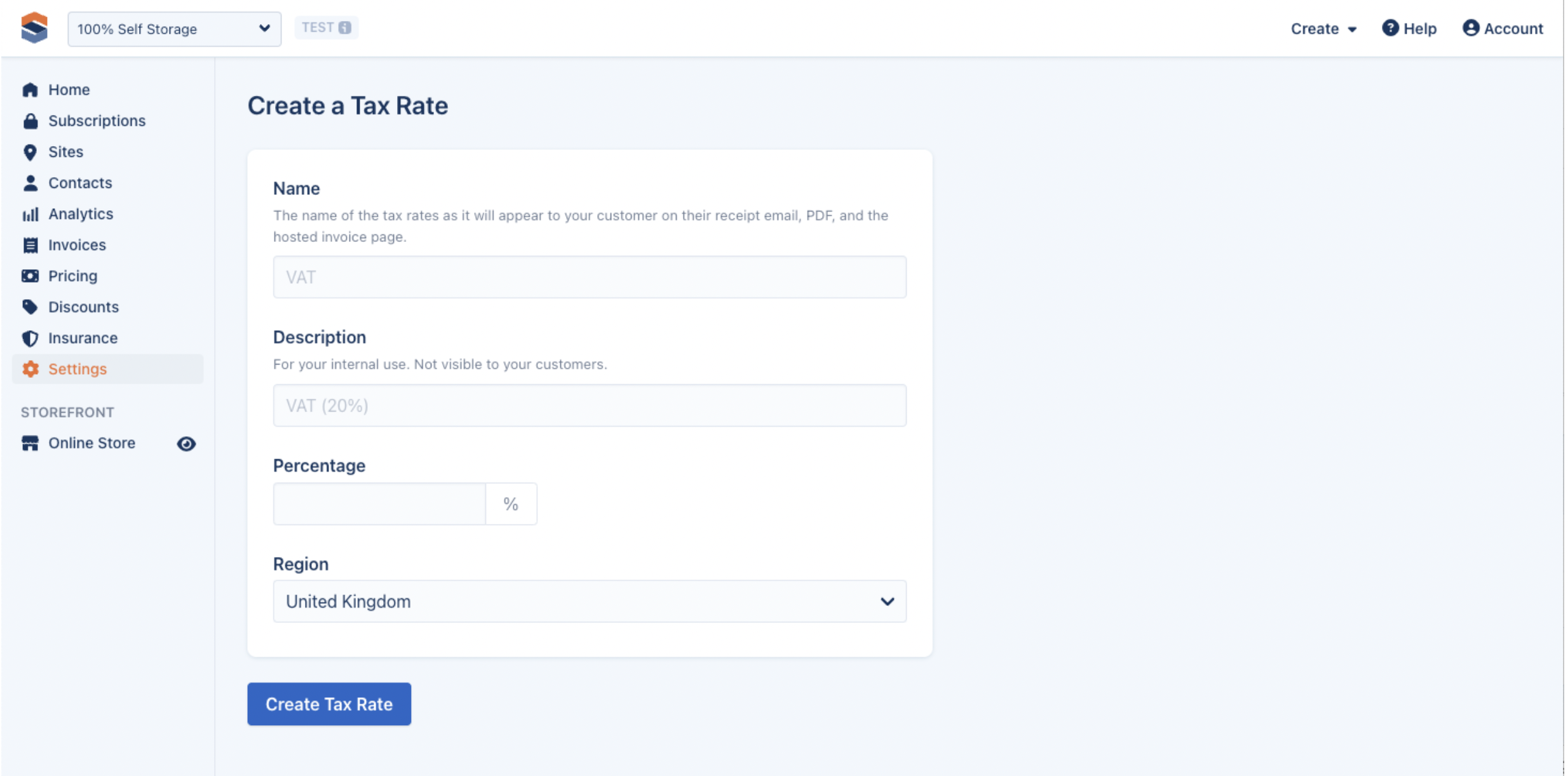
Task: Click the Discounts tag icon
Action: 30,307
